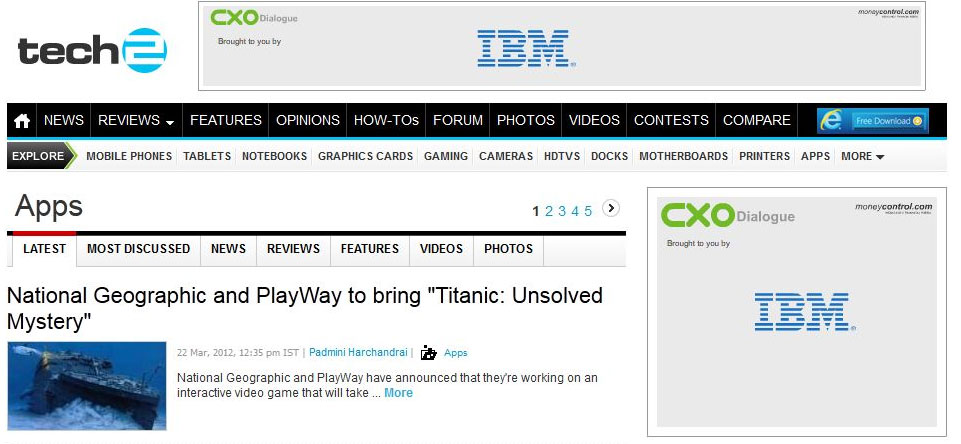Click CXO Dialogue logo in sidebar ad
This screenshot has width=961, height=444.
tap(727, 215)
